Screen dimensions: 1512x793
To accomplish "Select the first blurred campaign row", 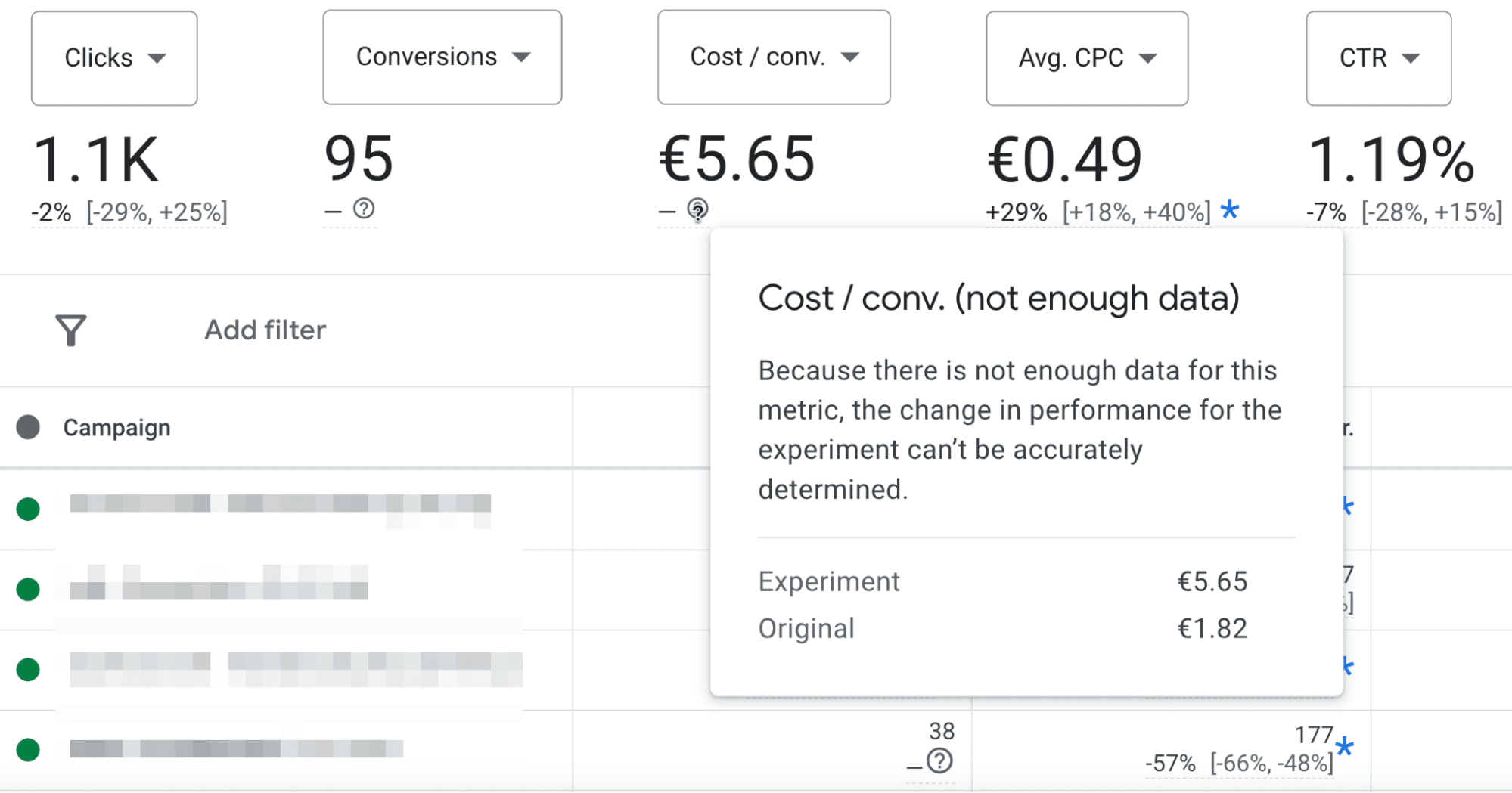I will click(280, 506).
